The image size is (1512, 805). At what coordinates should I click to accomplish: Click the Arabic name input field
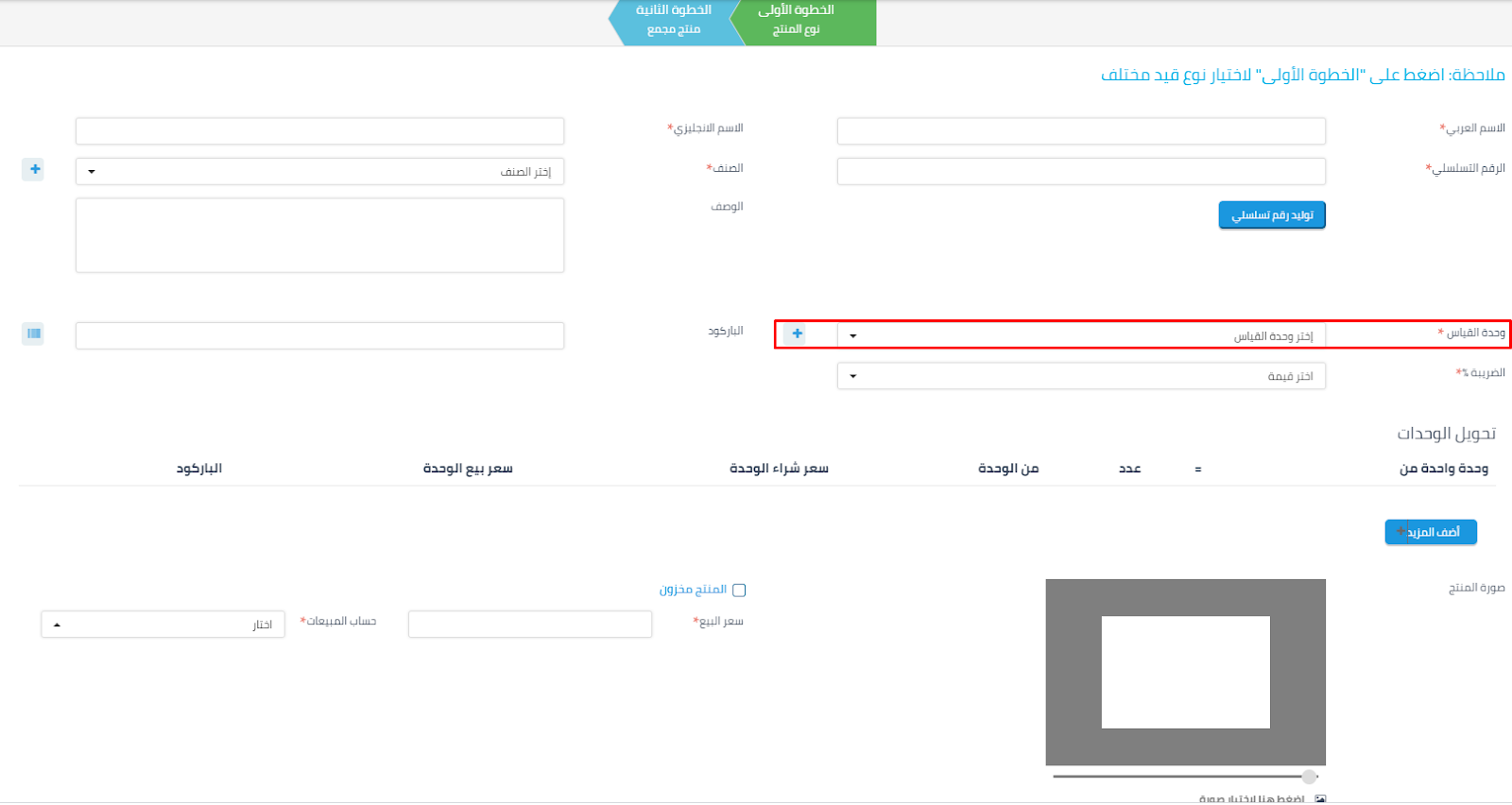[x=1081, y=131]
